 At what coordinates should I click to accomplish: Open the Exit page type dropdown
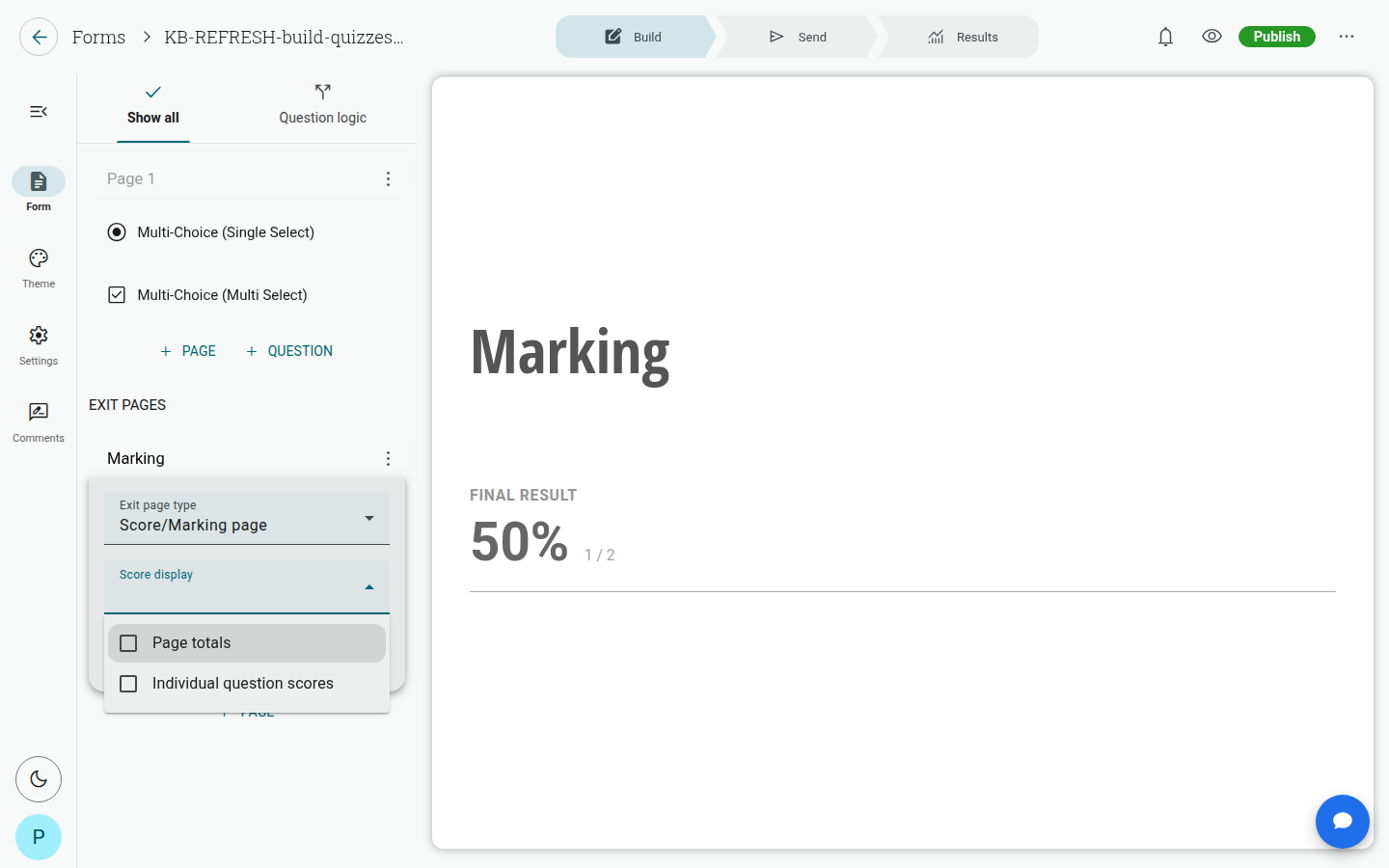click(247, 518)
